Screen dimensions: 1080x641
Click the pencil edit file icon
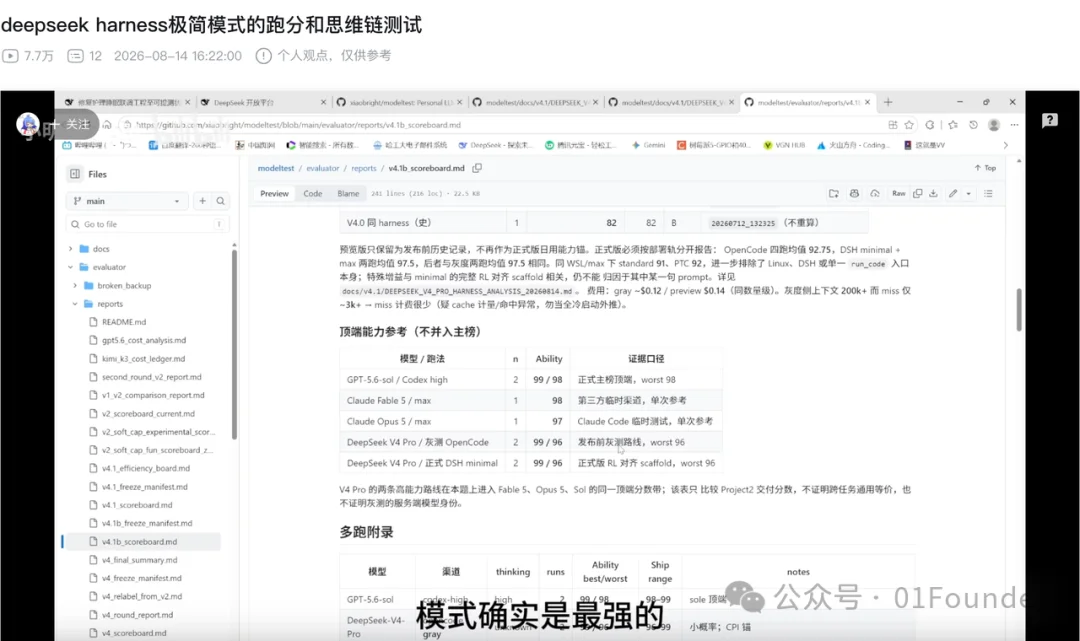pyautogui.click(x=953, y=193)
